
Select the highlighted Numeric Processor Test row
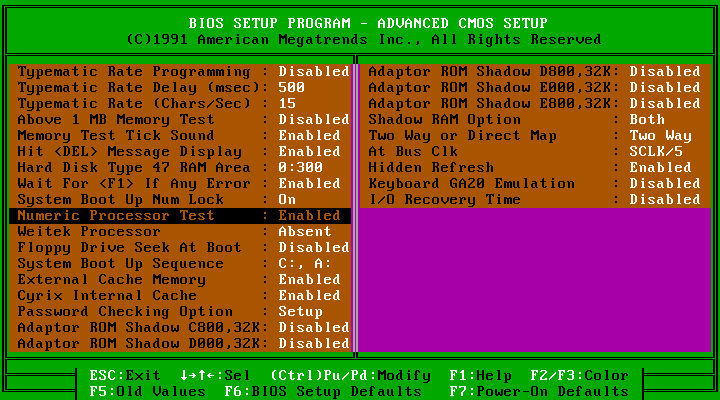point(180,216)
